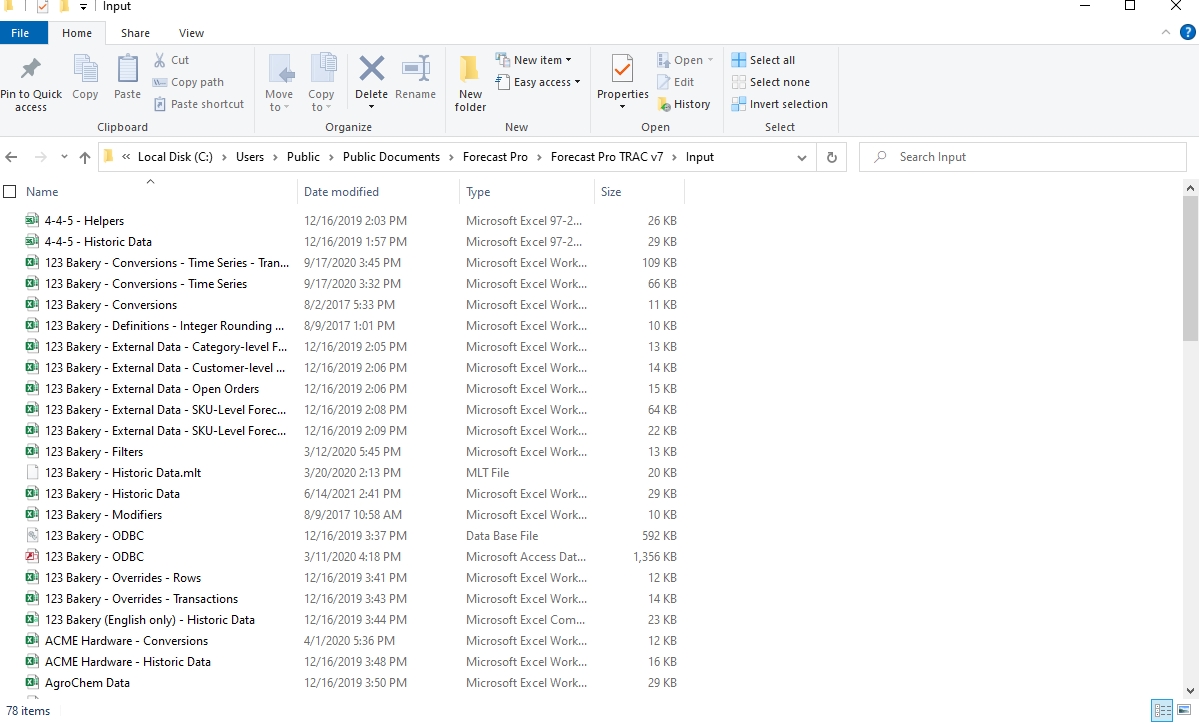Open Customize Quick Access Toolbar dropdown
This screenshot has width=1201, height=724.
(x=84, y=7)
